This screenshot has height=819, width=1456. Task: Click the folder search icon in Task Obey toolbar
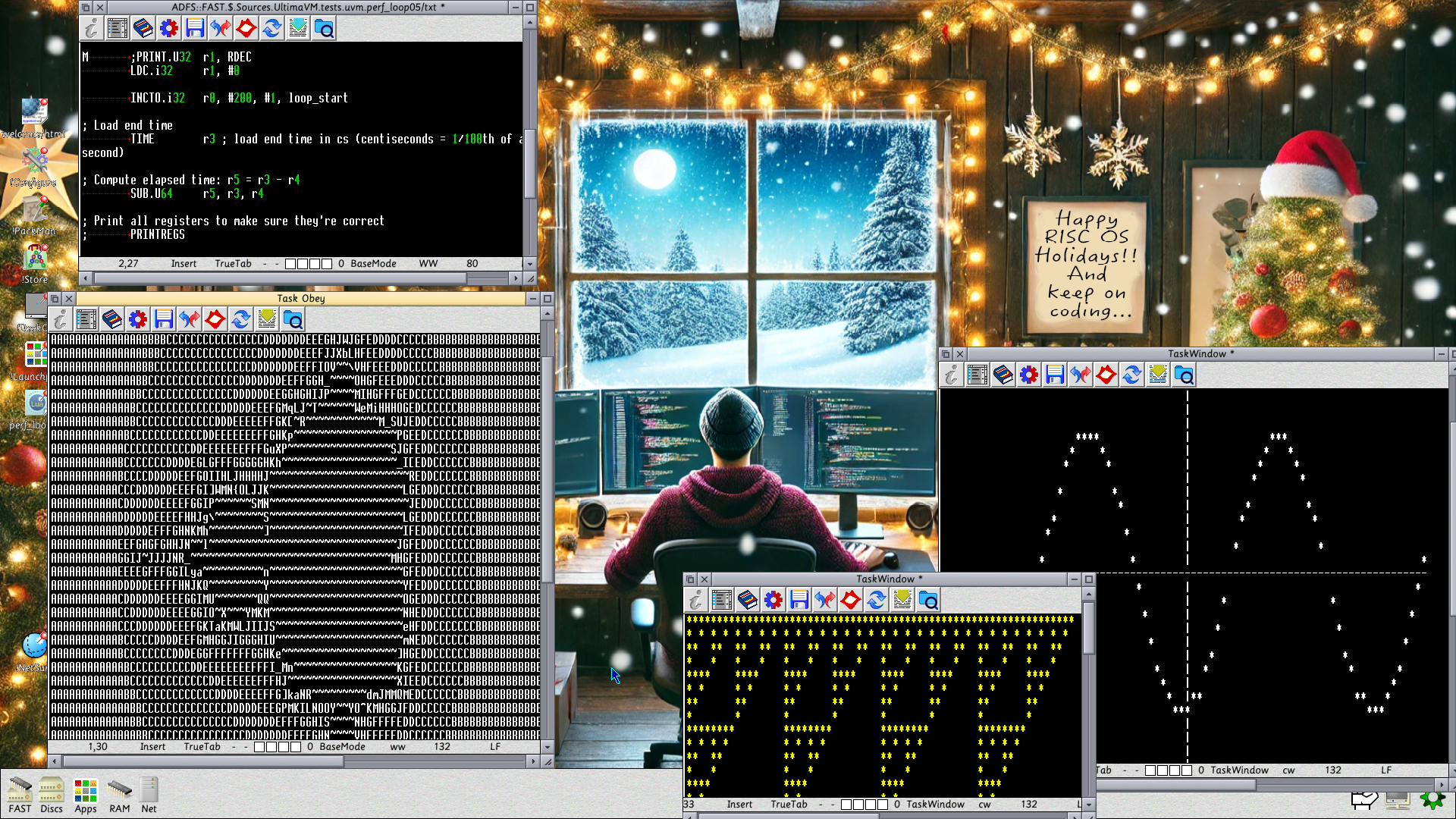292,319
